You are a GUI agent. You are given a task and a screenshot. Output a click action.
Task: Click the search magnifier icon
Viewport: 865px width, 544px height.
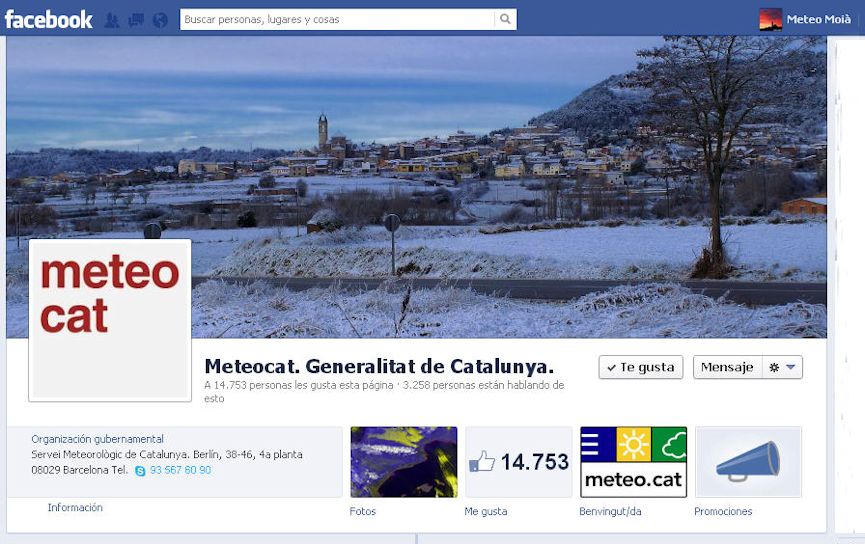(x=505, y=19)
